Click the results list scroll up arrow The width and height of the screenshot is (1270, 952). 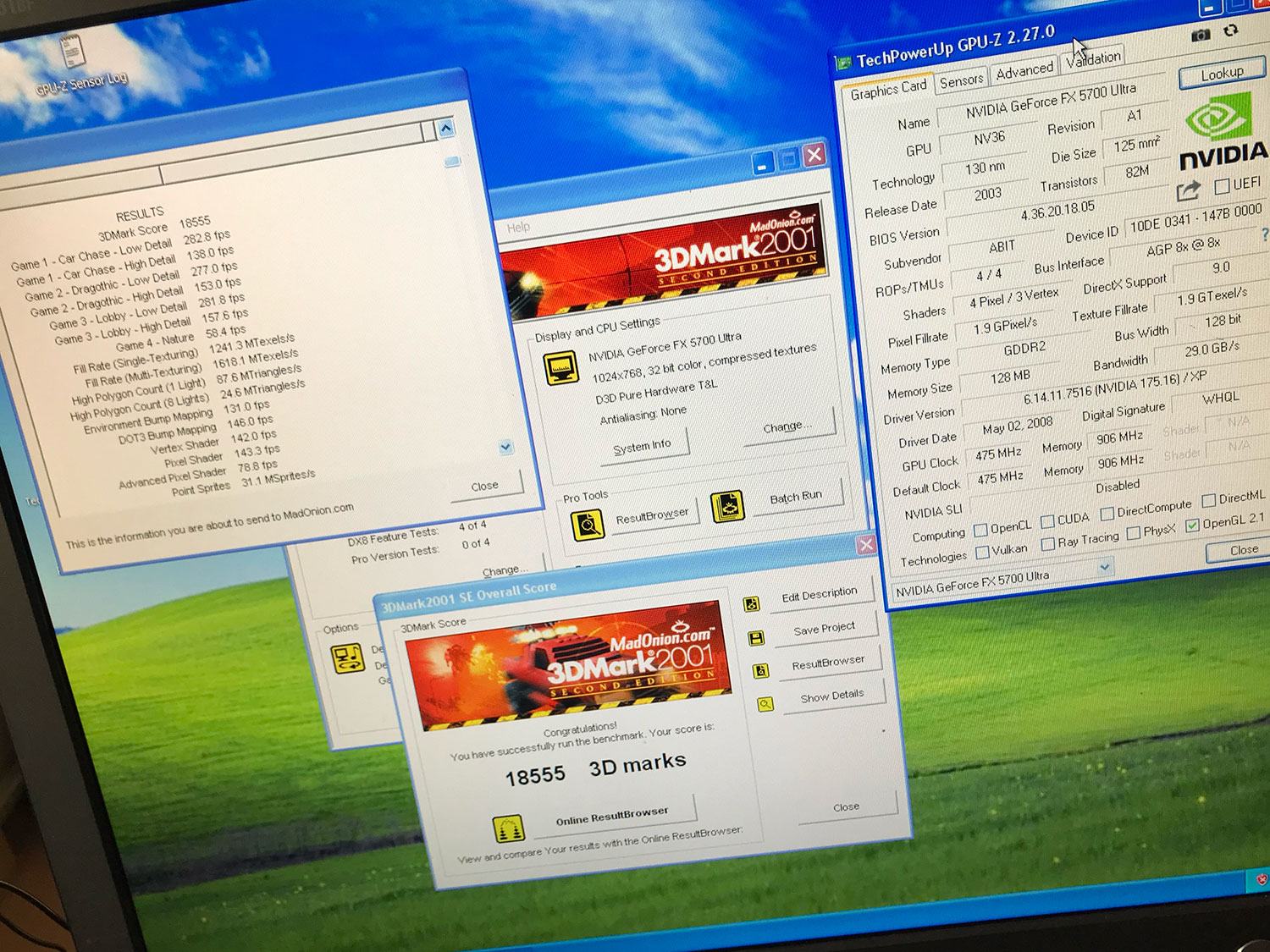click(446, 129)
